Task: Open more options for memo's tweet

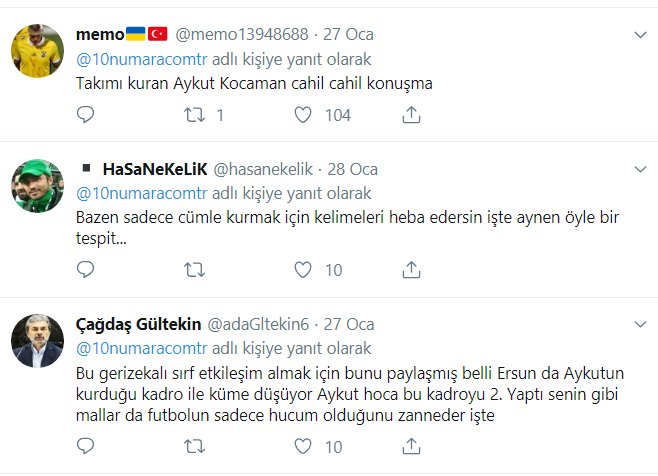Action: [640, 35]
